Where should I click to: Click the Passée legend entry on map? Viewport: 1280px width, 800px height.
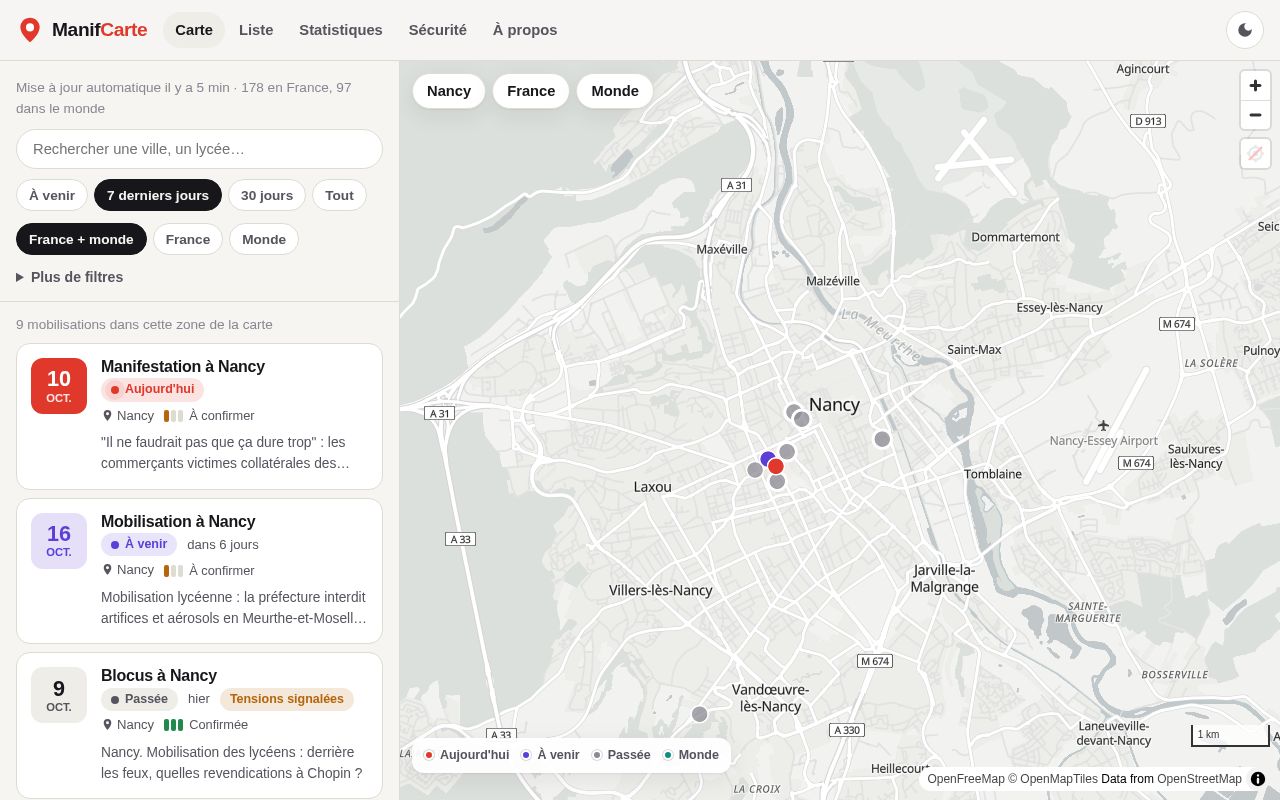click(621, 755)
